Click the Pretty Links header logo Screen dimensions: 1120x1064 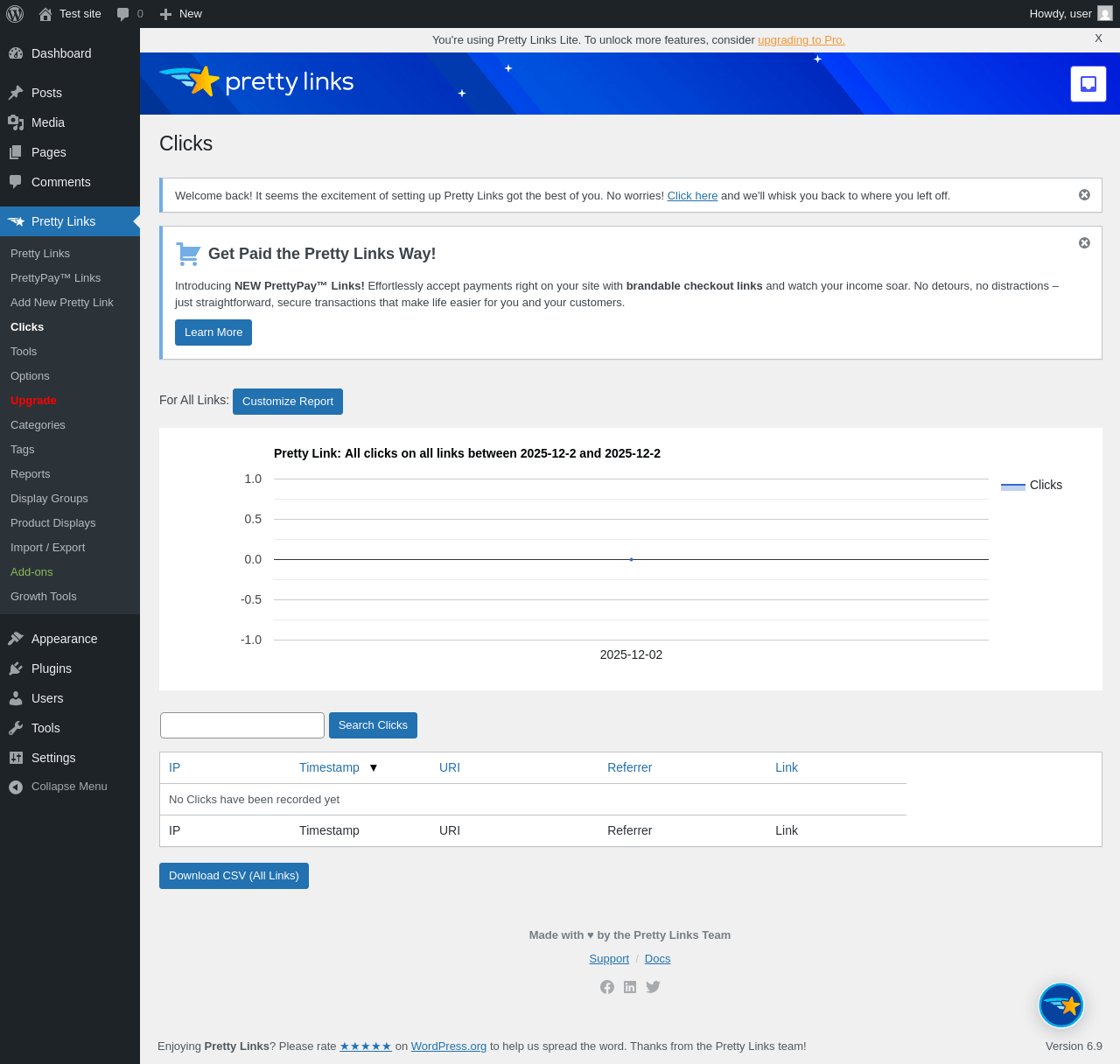click(x=256, y=81)
